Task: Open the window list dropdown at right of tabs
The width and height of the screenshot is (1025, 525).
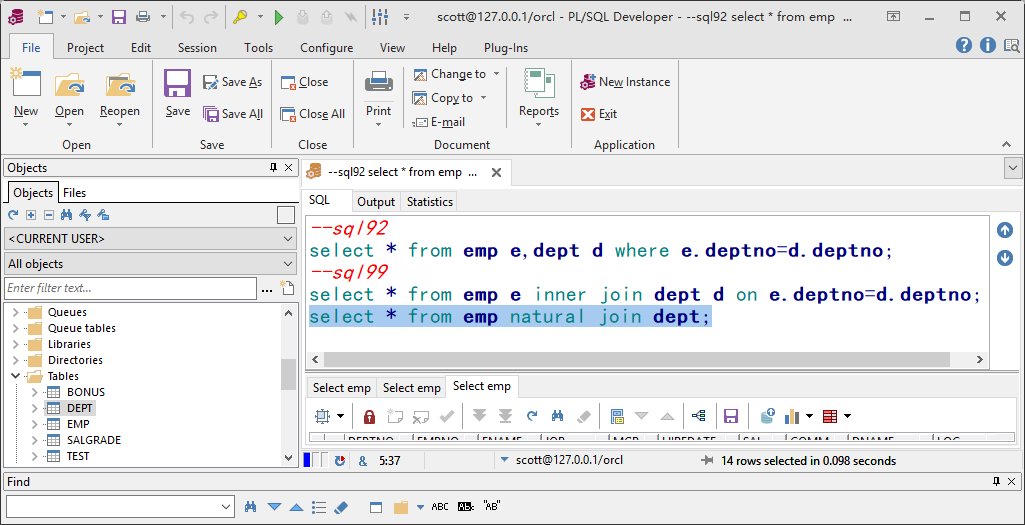Action: pyautogui.click(x=1013, y=168)
